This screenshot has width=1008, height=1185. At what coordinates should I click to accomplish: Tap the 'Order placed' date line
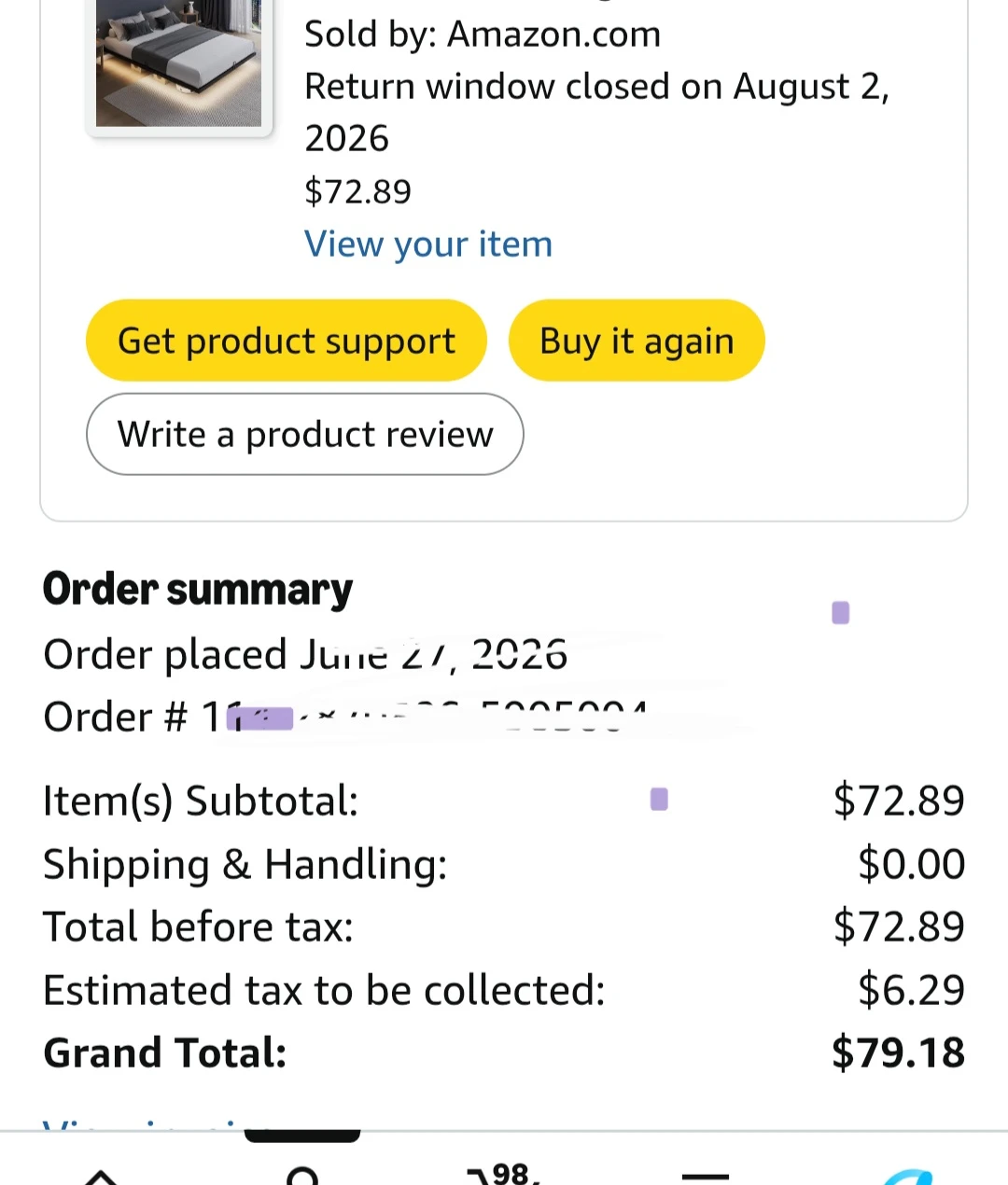305,654
